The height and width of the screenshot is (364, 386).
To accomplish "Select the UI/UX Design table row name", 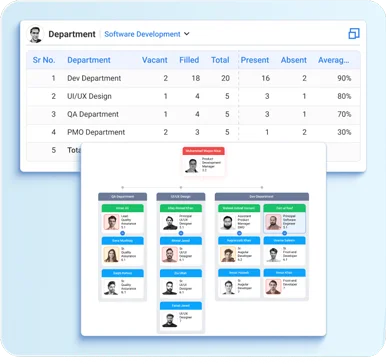I will point(89,96).
